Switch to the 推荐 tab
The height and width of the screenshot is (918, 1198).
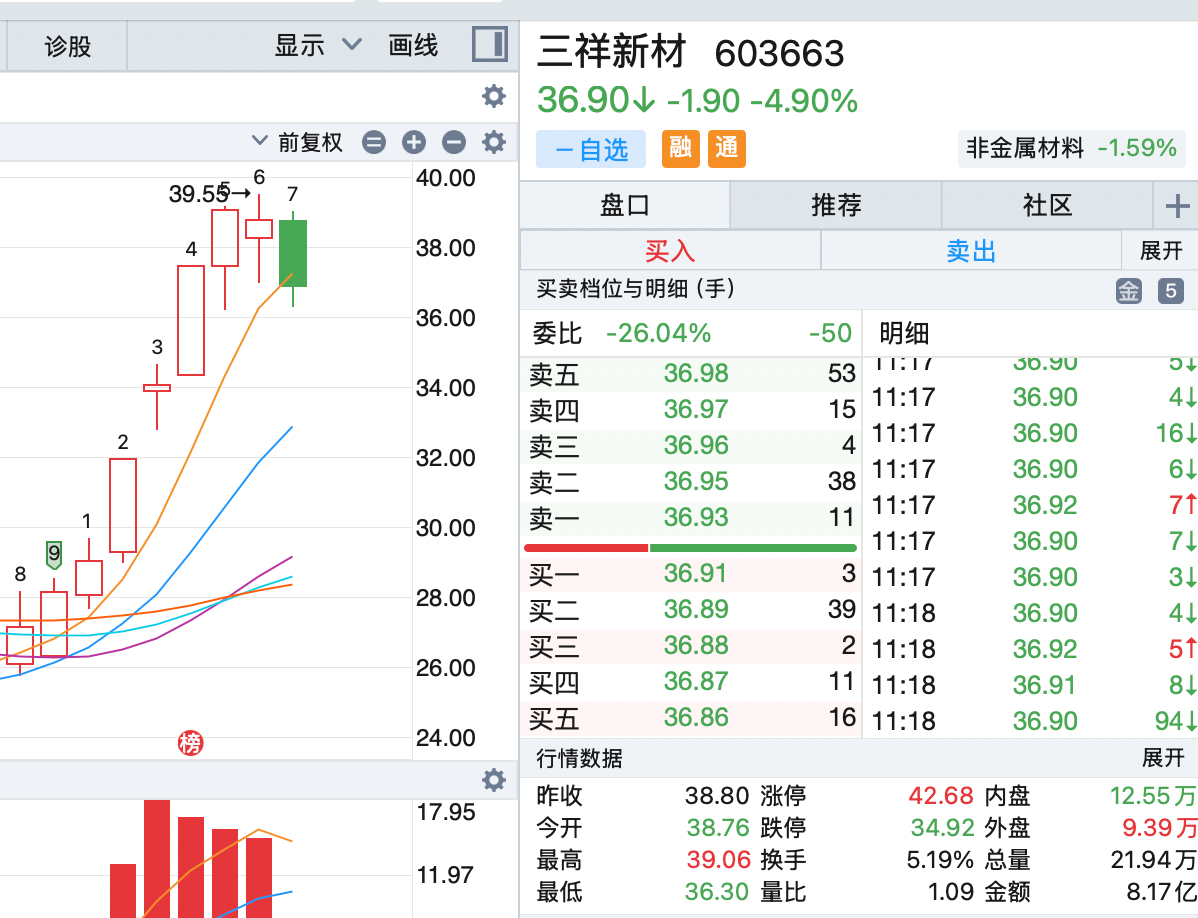(836, 205)
